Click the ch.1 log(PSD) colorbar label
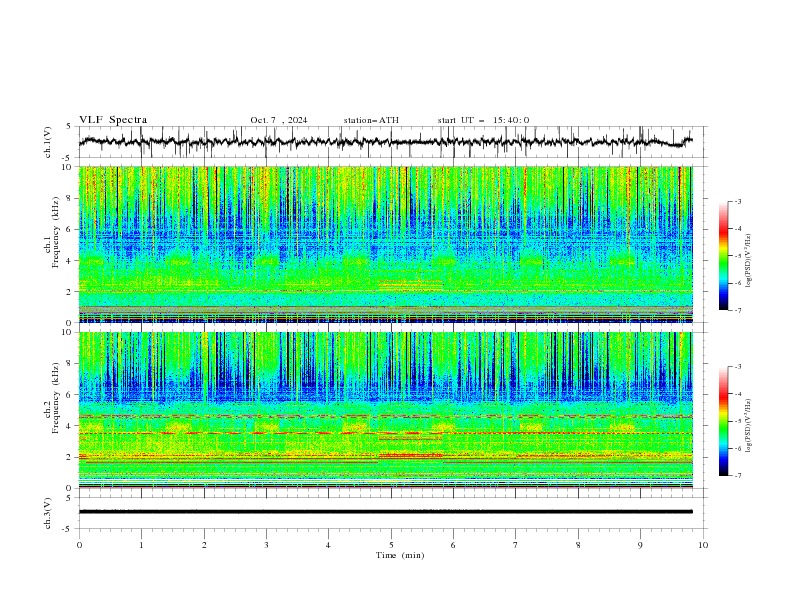Screen dimensions: 792x612 pos(748,261)
